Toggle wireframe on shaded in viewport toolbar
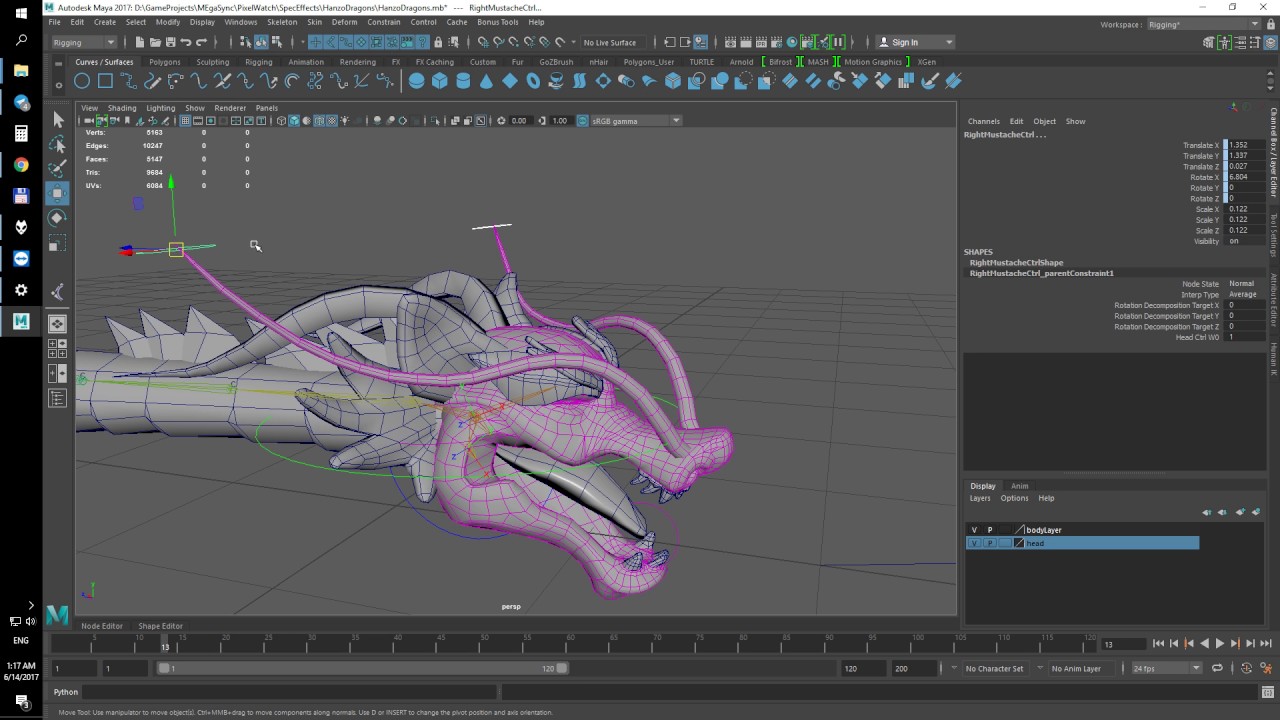The height and width of the screenshot is (720, 1280). [319, 121]
